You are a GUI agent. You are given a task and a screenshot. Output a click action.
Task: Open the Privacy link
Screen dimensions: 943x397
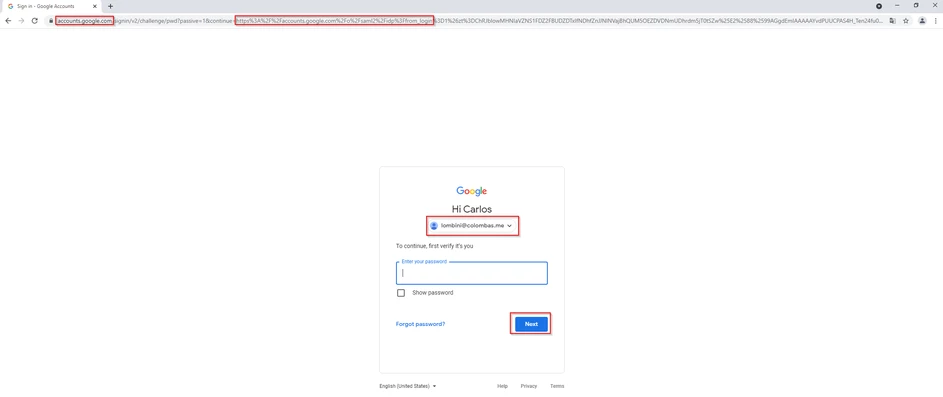point(529,386)
